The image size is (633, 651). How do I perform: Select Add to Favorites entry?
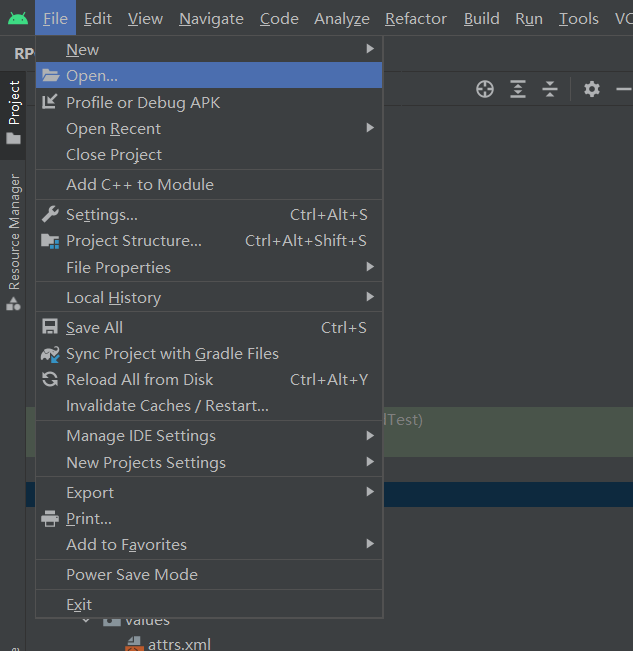(x=209, y=544)
